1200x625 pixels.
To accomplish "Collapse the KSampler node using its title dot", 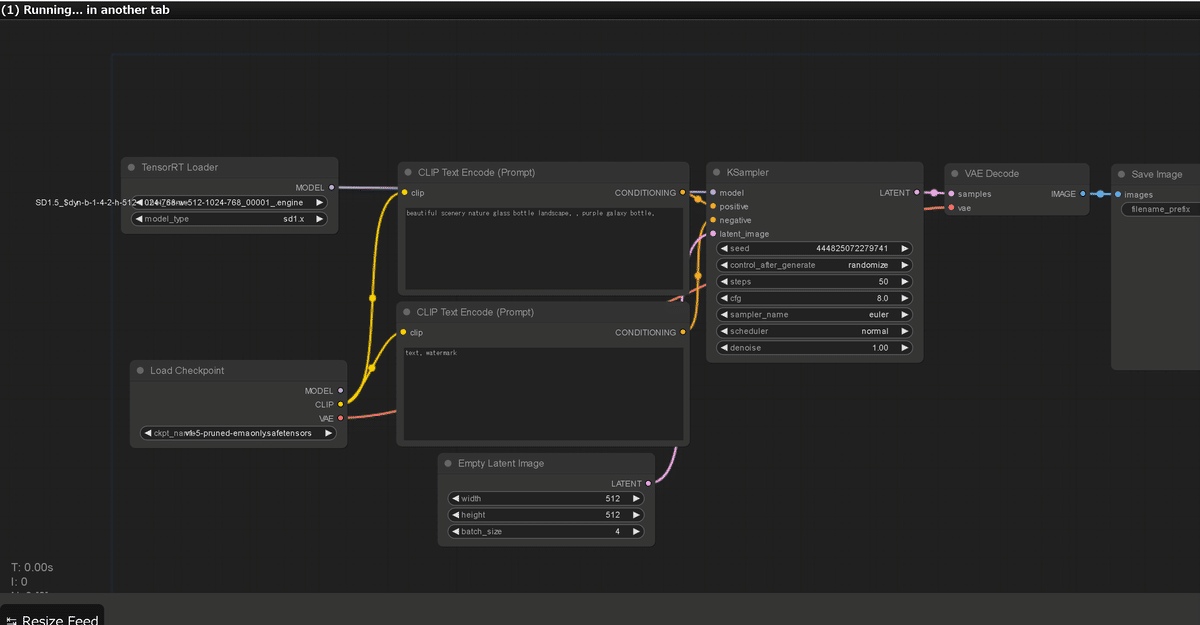I will tap(716, 172).
